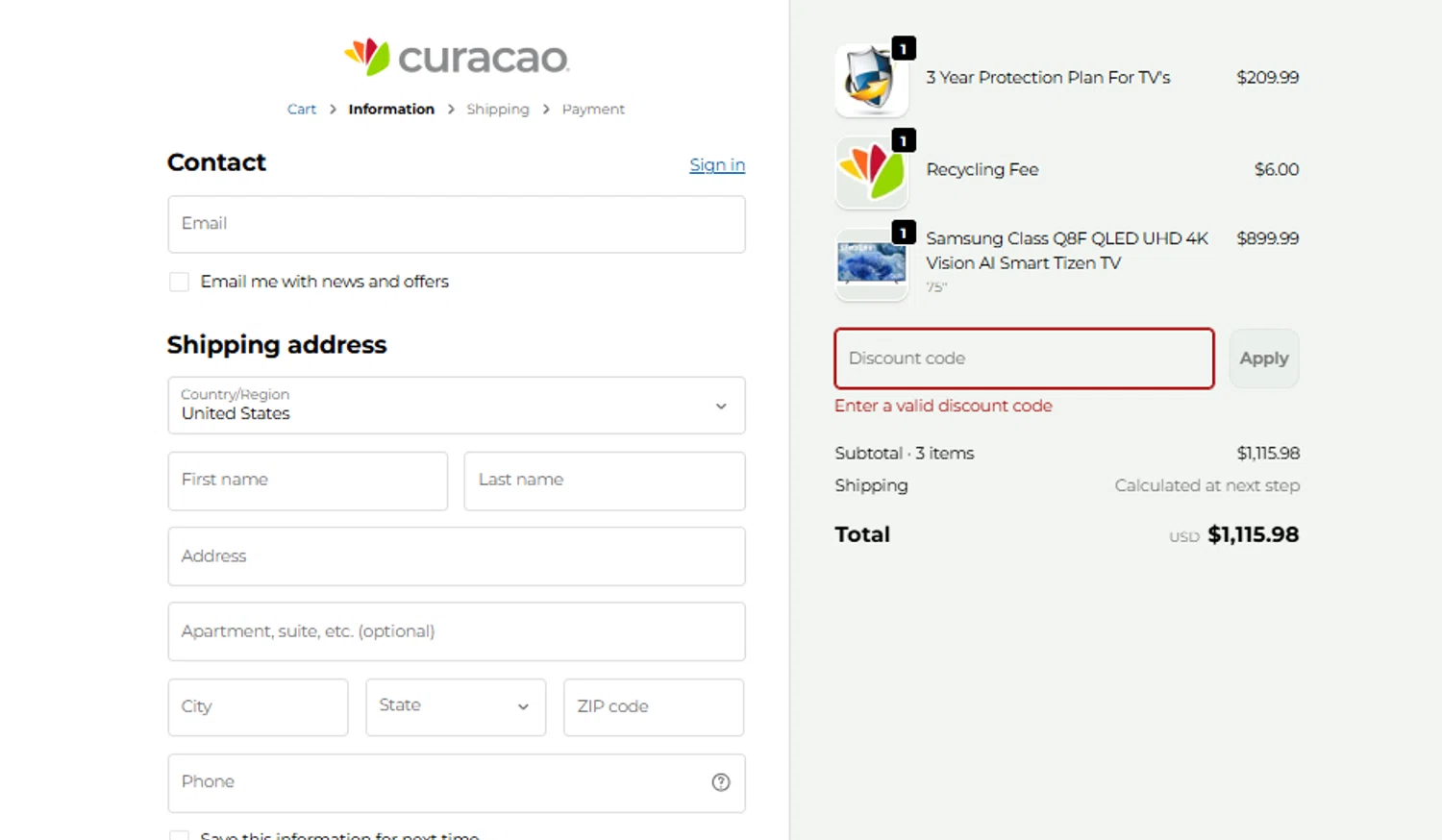Focus the Address input field

click(x=457, y=556)
